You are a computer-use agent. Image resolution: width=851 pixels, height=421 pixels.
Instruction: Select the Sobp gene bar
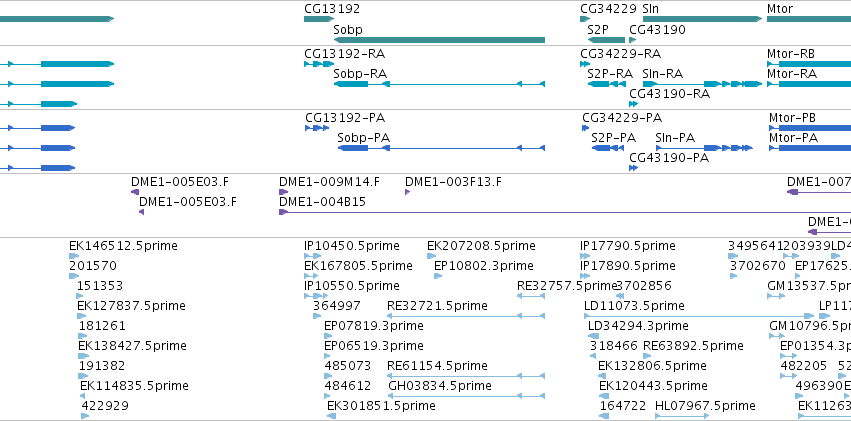439,40
